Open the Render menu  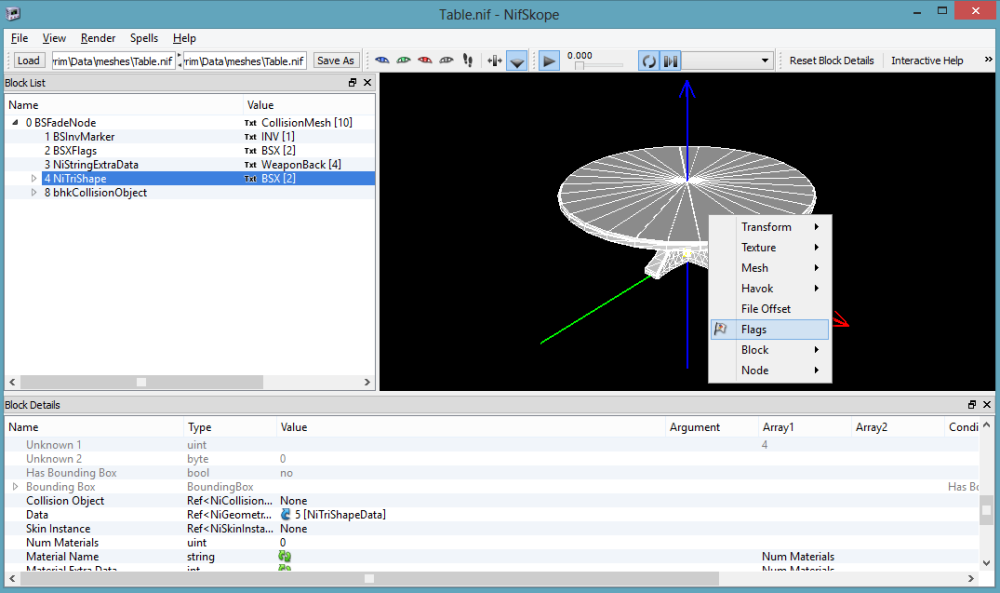98,38
